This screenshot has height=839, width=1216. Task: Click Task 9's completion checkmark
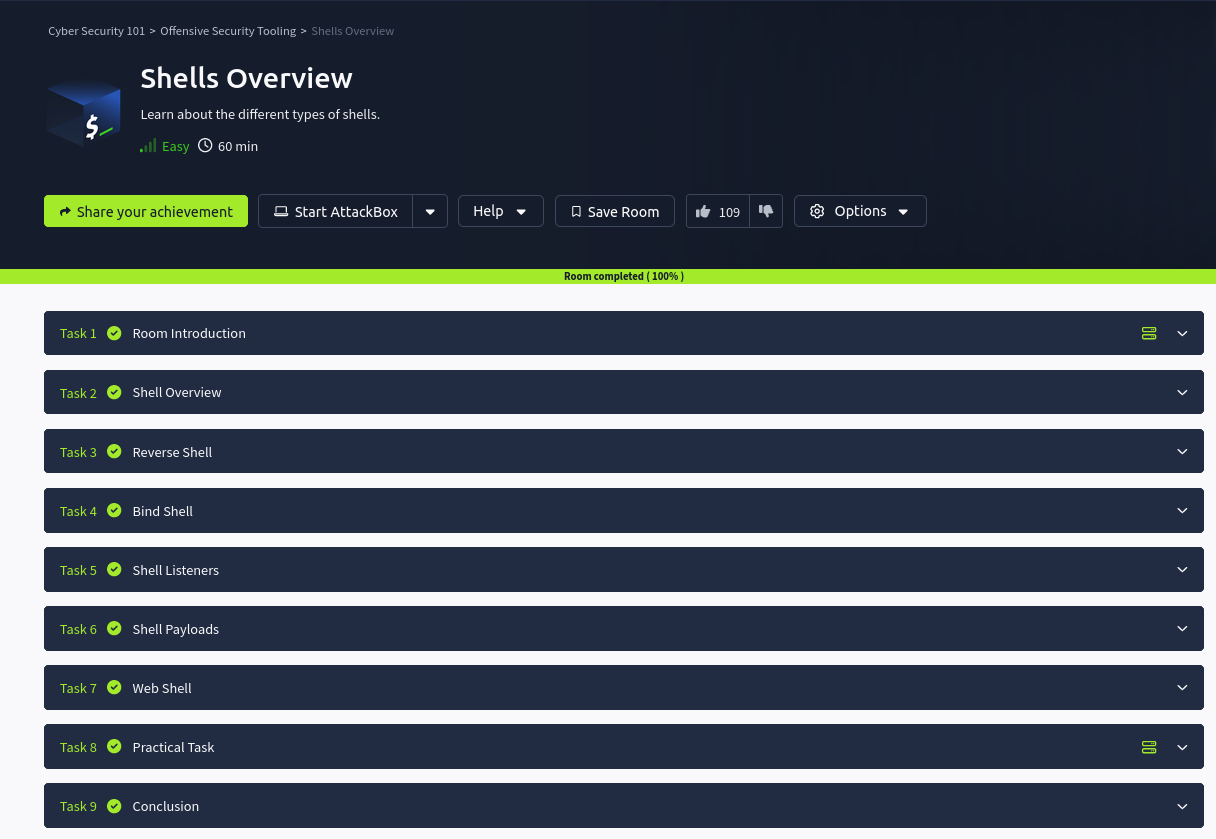(x=114, y=805)
